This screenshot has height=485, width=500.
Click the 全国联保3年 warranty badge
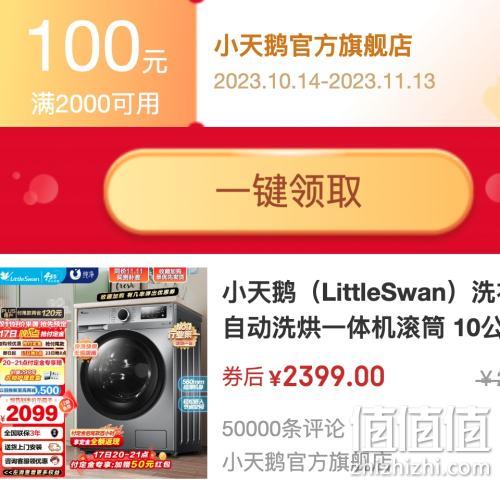tap(32, 433)
